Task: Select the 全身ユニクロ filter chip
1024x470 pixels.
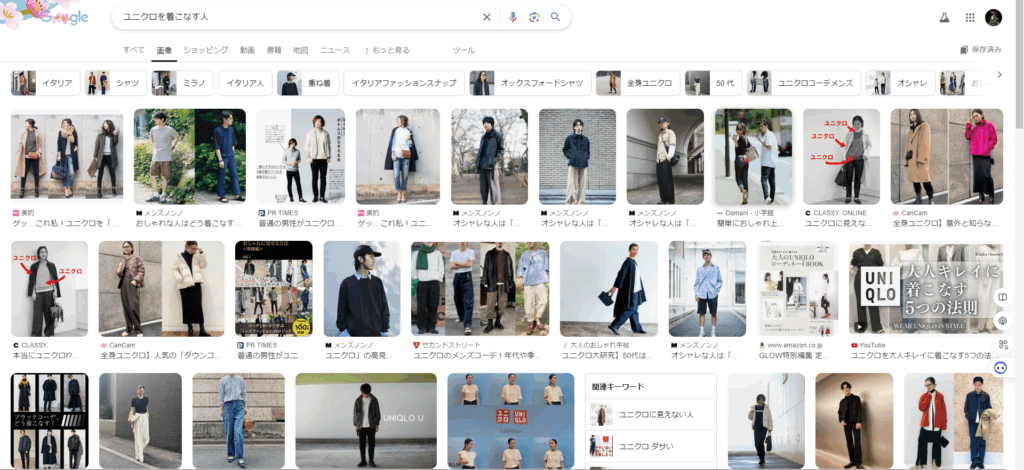Action: pyautogui.click(x=637, y=83)
